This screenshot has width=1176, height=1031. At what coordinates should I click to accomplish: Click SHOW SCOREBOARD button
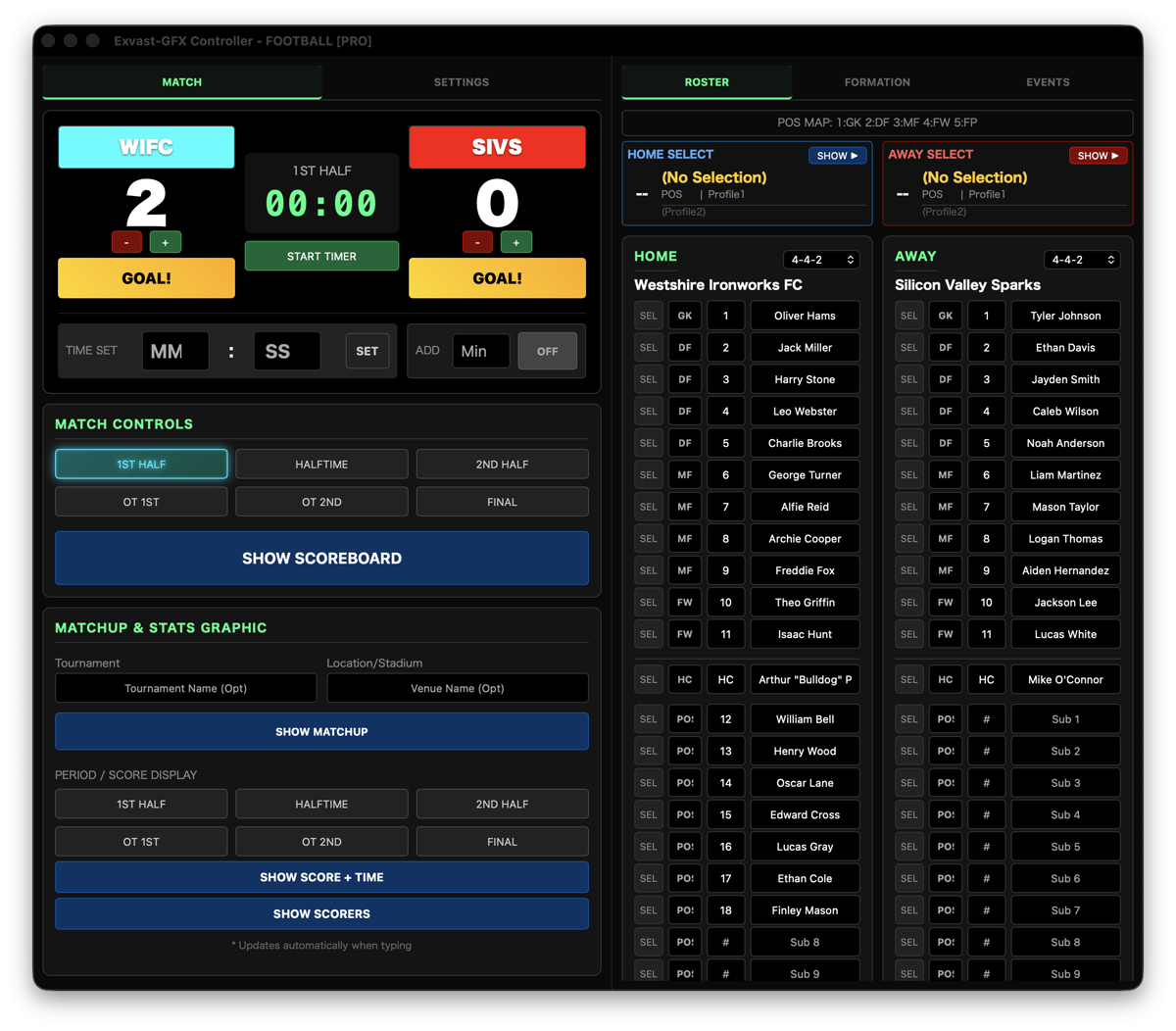tap(321, 559)
